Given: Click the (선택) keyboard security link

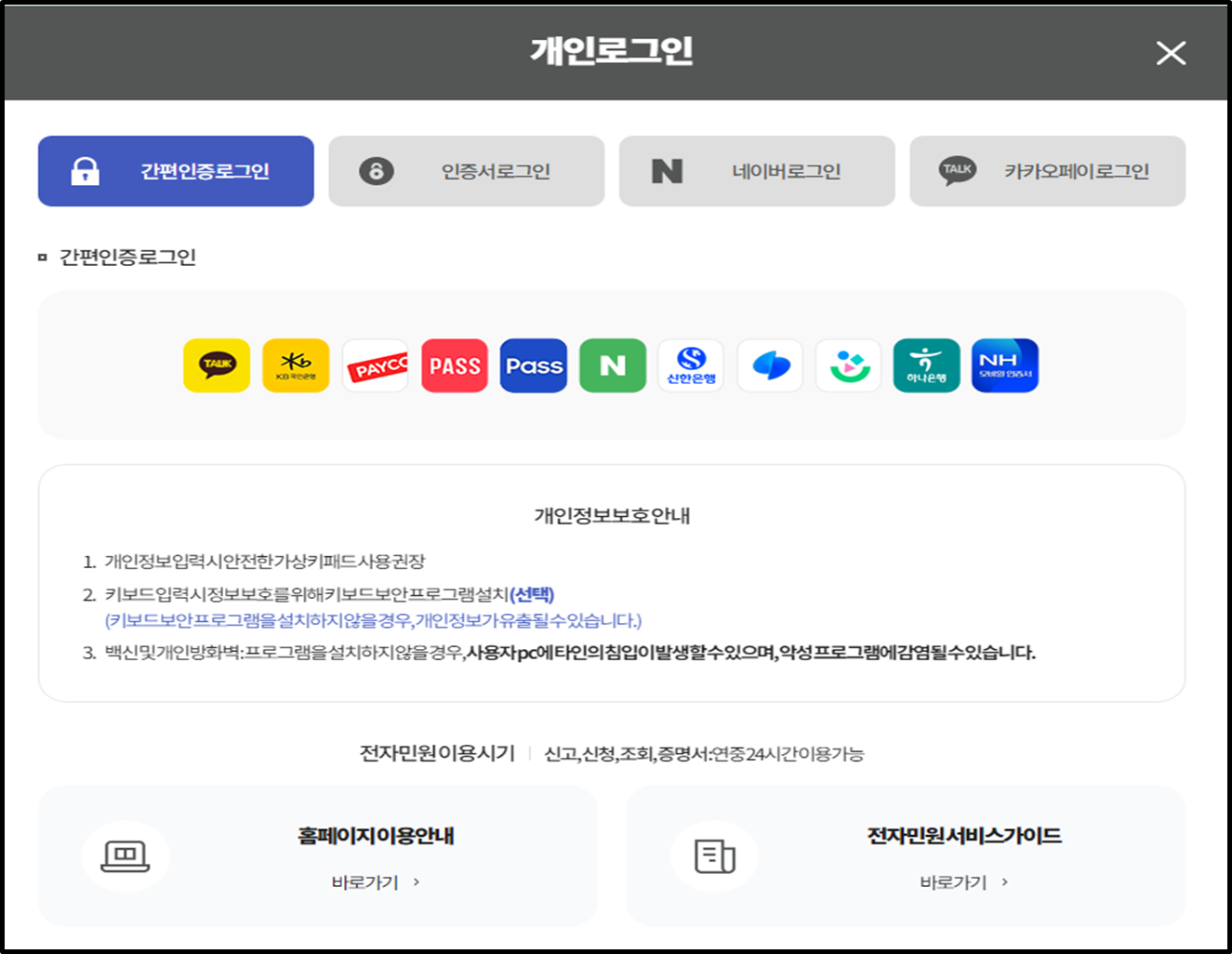Looking at the screenshot, I should [533, 595].
